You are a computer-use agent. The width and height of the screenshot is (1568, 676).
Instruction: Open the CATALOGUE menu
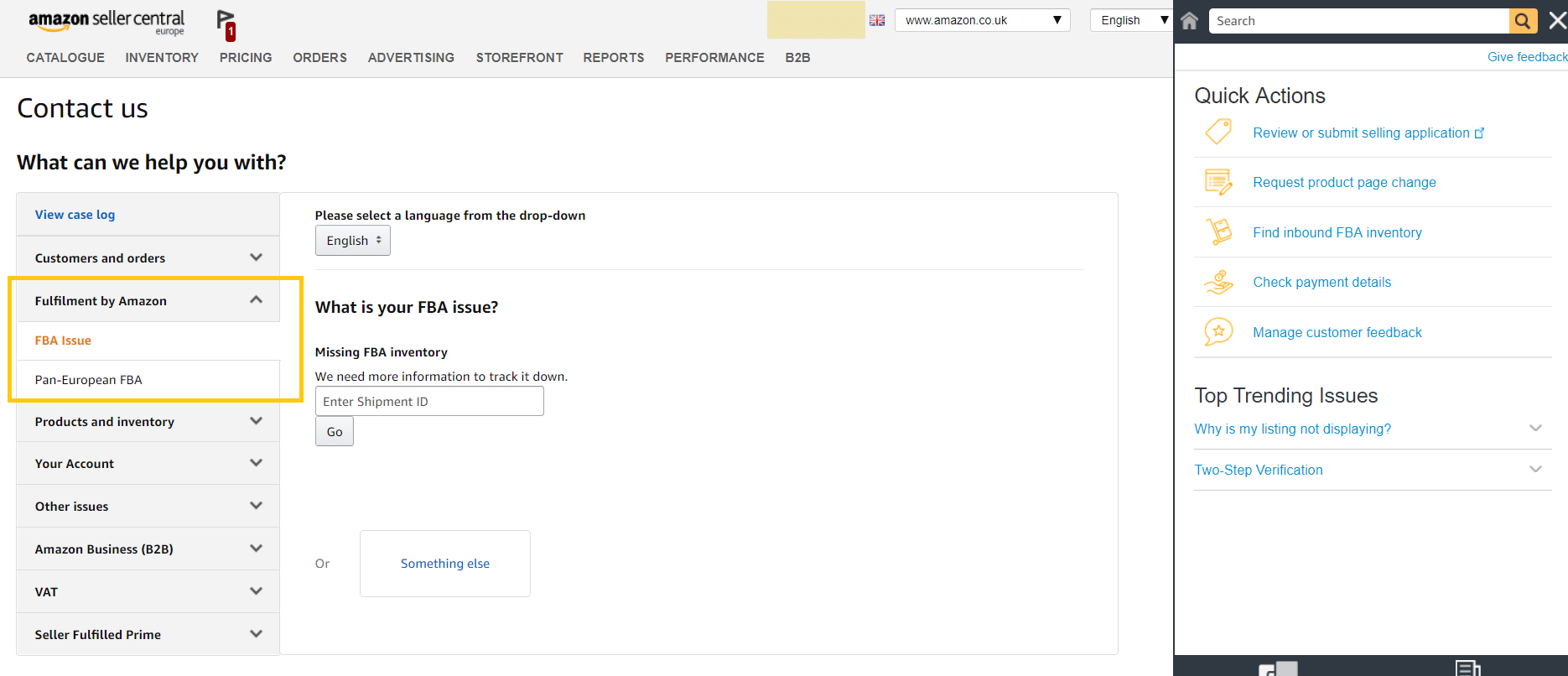(65, 57)
